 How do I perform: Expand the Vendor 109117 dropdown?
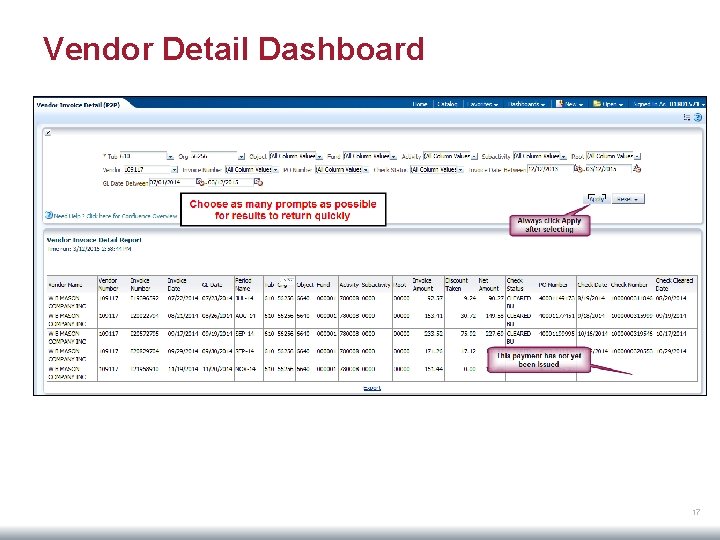[174, 170]
